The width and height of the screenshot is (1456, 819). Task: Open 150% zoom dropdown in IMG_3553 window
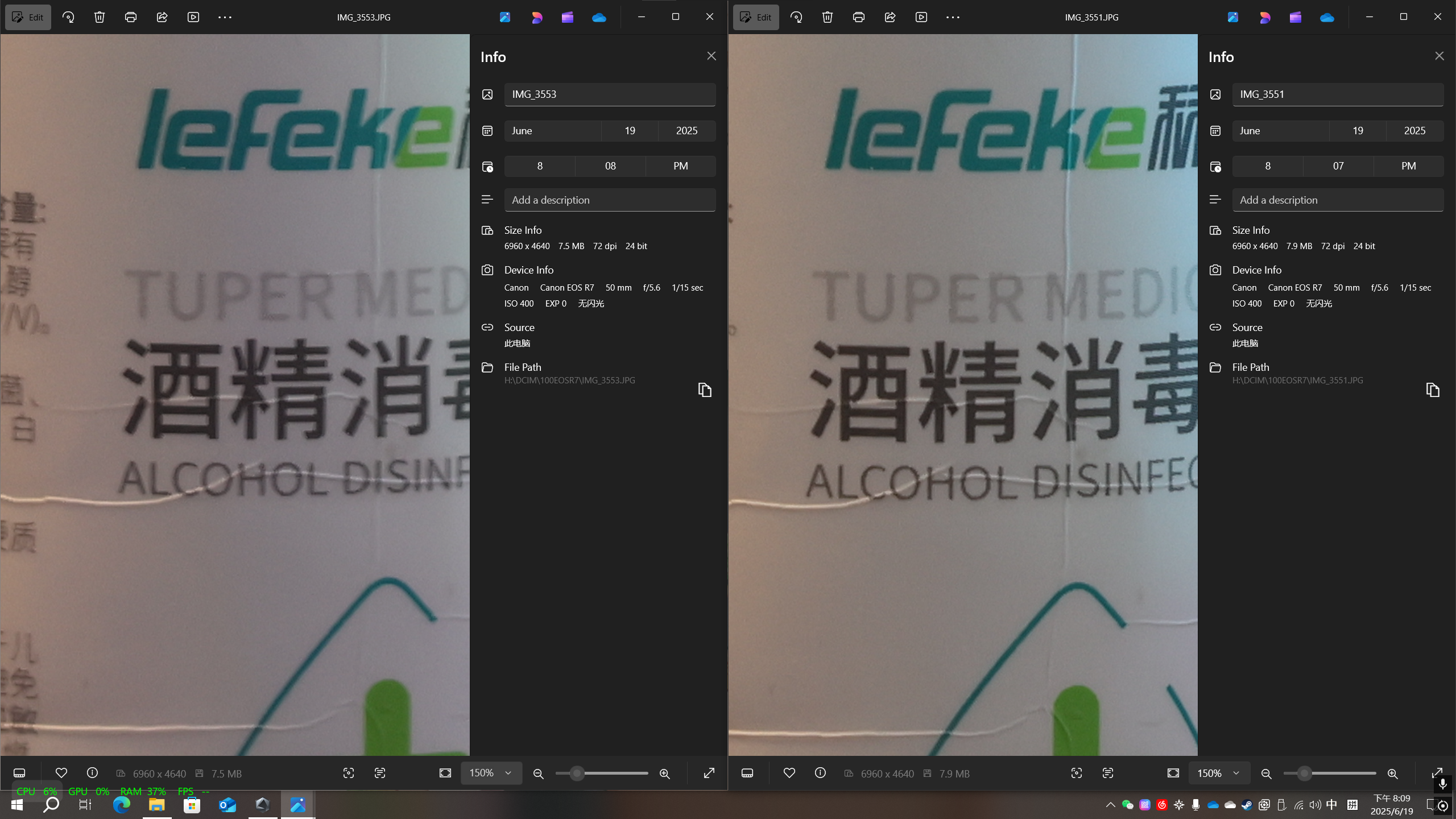coord(491,773)
